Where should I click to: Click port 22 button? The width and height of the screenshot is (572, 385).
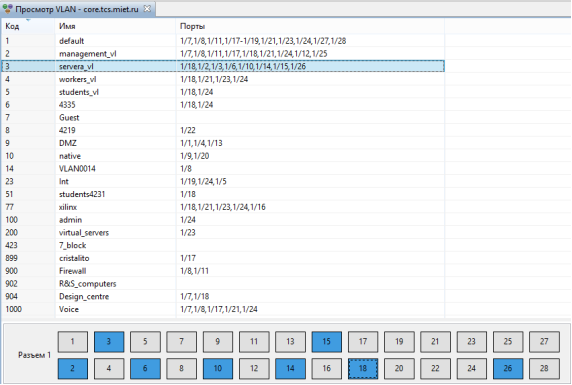pos(435,369)
